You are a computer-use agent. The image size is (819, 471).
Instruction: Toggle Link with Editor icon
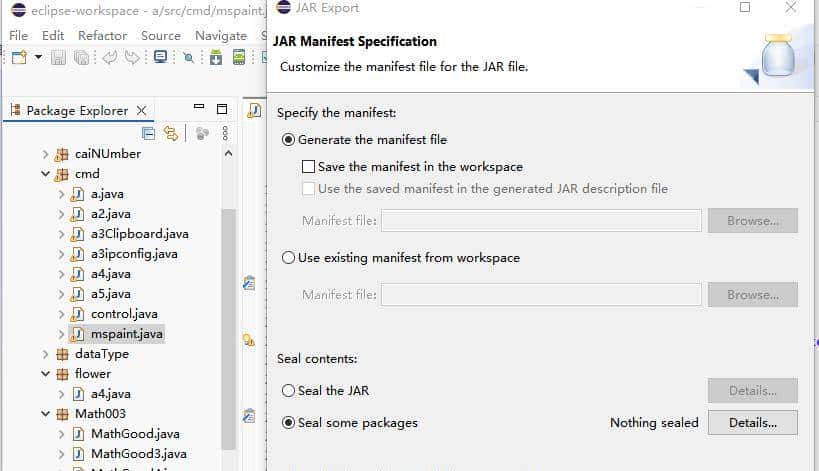click(171, 133)
